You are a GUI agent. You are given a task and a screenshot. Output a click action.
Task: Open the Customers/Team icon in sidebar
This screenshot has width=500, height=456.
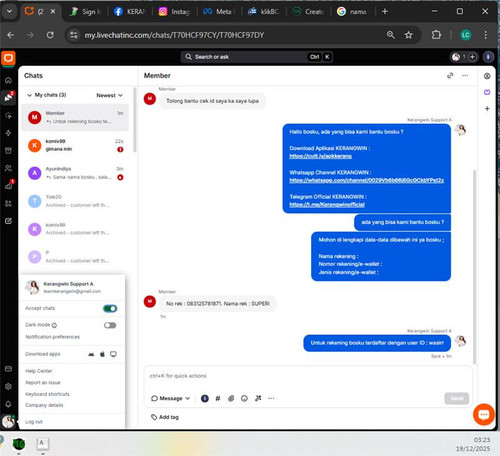9,168
